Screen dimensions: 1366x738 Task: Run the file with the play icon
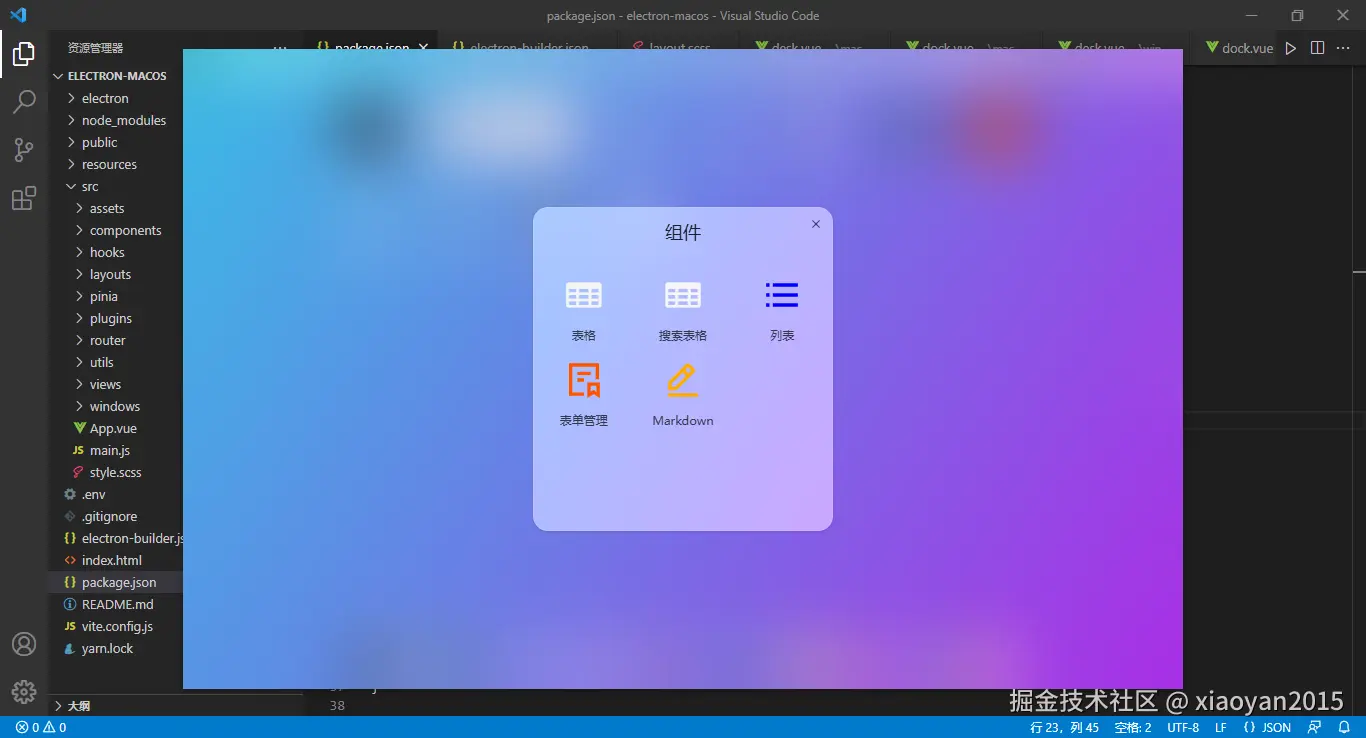click(x=1291, y=48)
